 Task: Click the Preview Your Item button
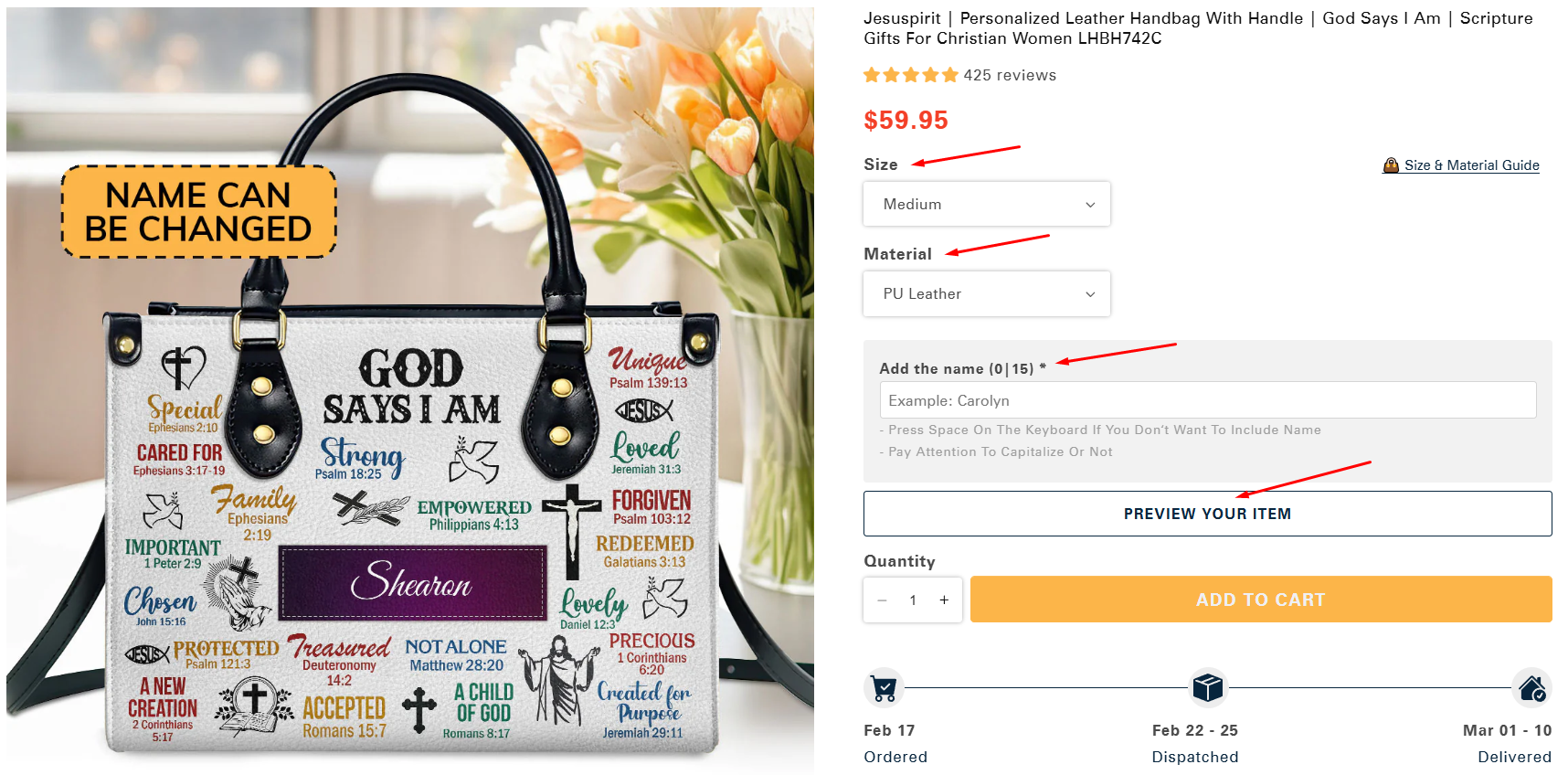tap(1207, 514)
